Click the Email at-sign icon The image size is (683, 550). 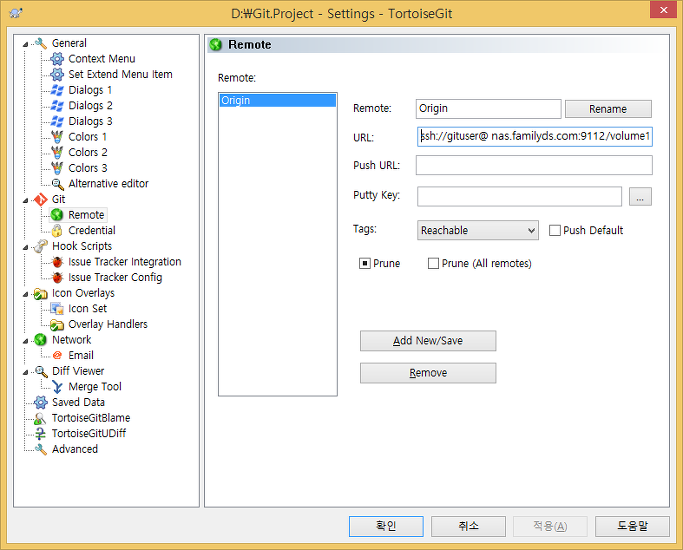[x=57, y=355]
